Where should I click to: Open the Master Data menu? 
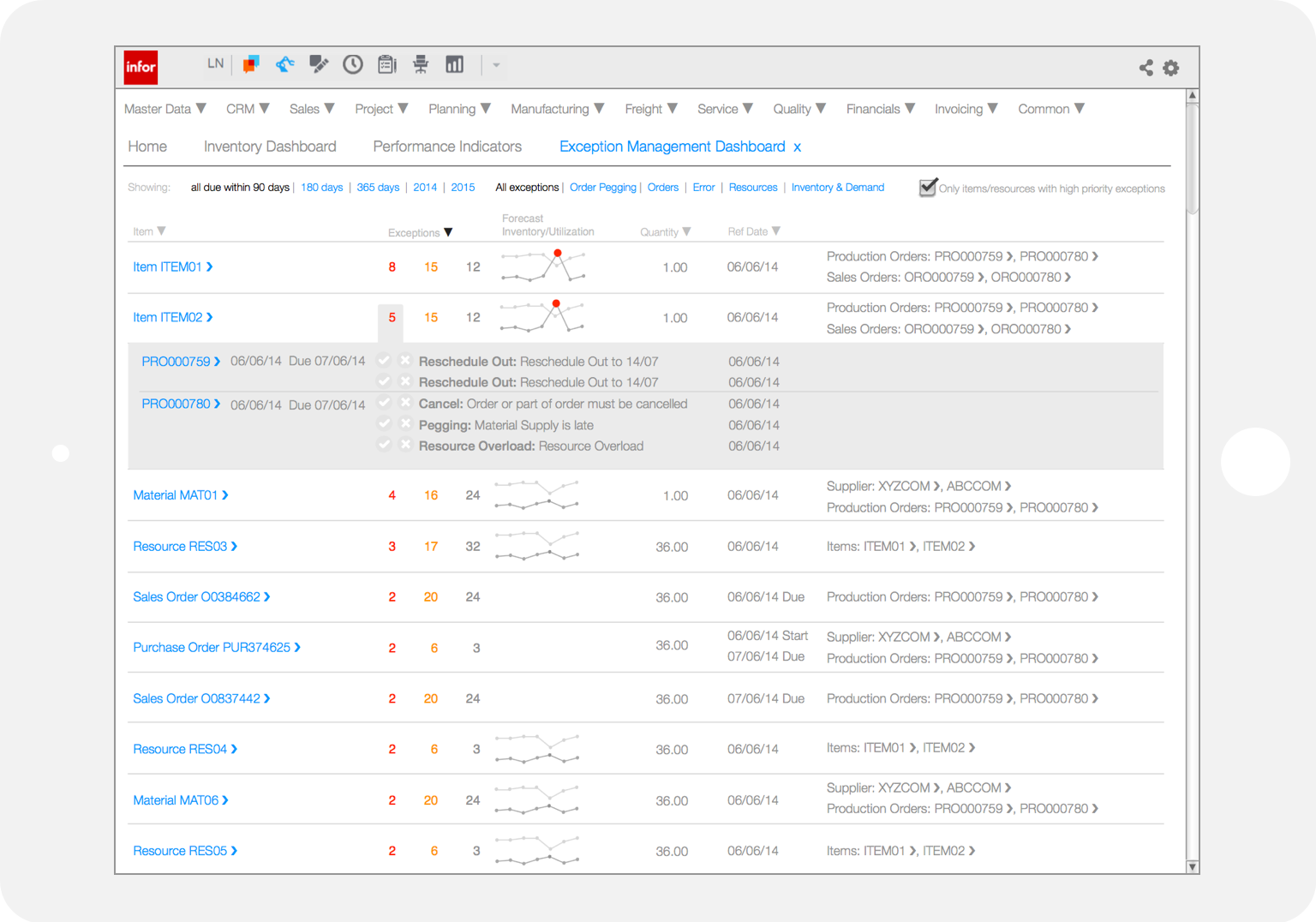tap(165, 109)
